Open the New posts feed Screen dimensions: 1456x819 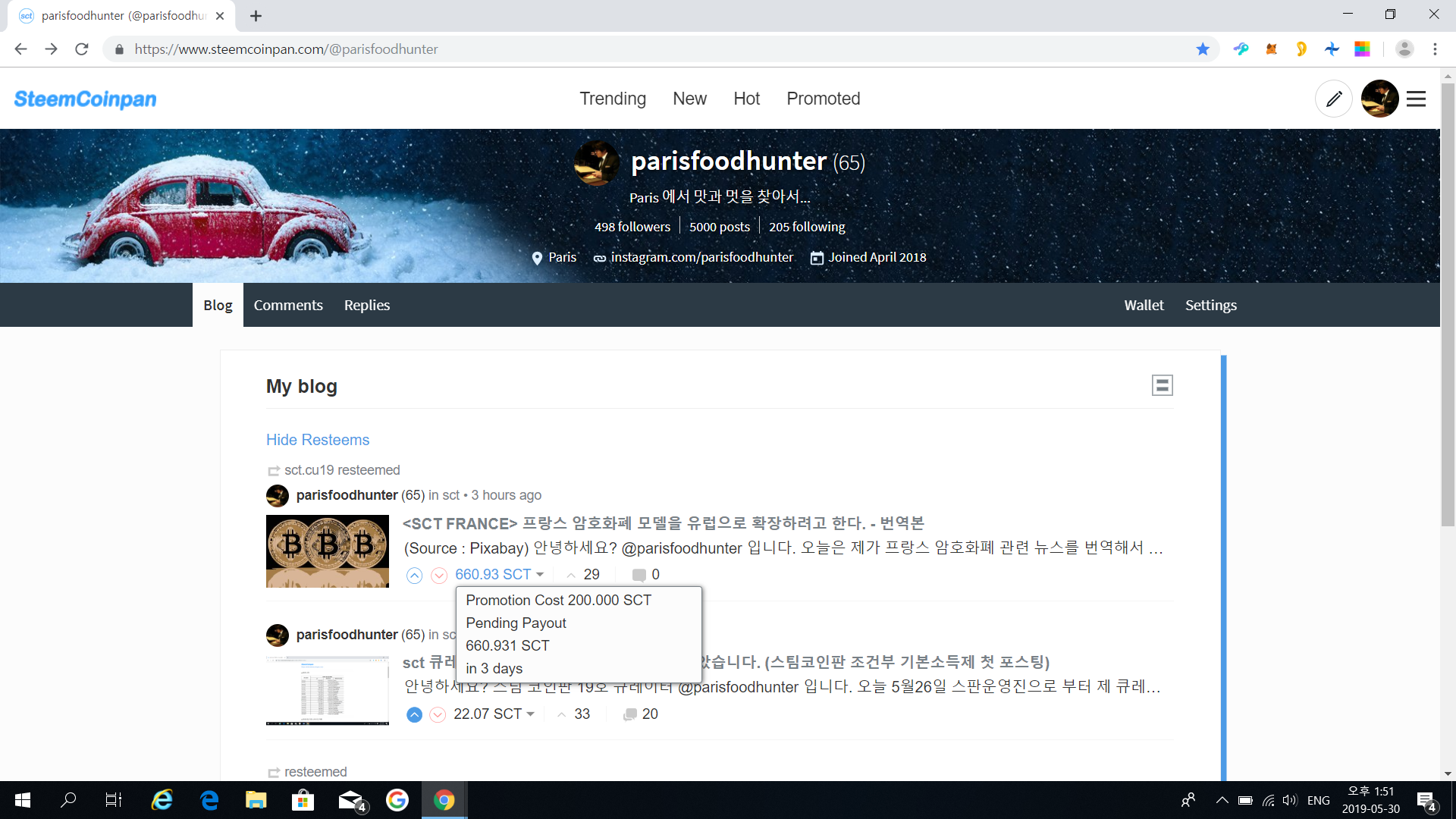pos(689,99)
